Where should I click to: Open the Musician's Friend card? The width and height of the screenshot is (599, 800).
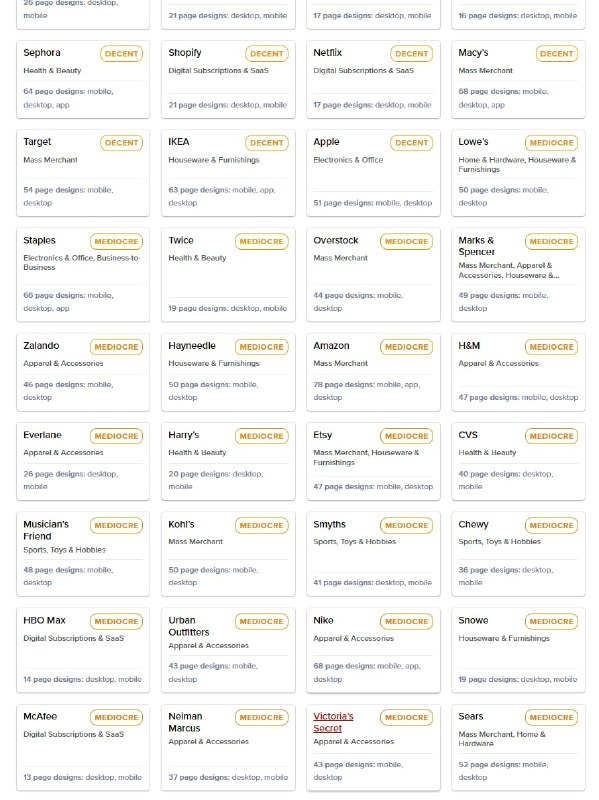83,554
